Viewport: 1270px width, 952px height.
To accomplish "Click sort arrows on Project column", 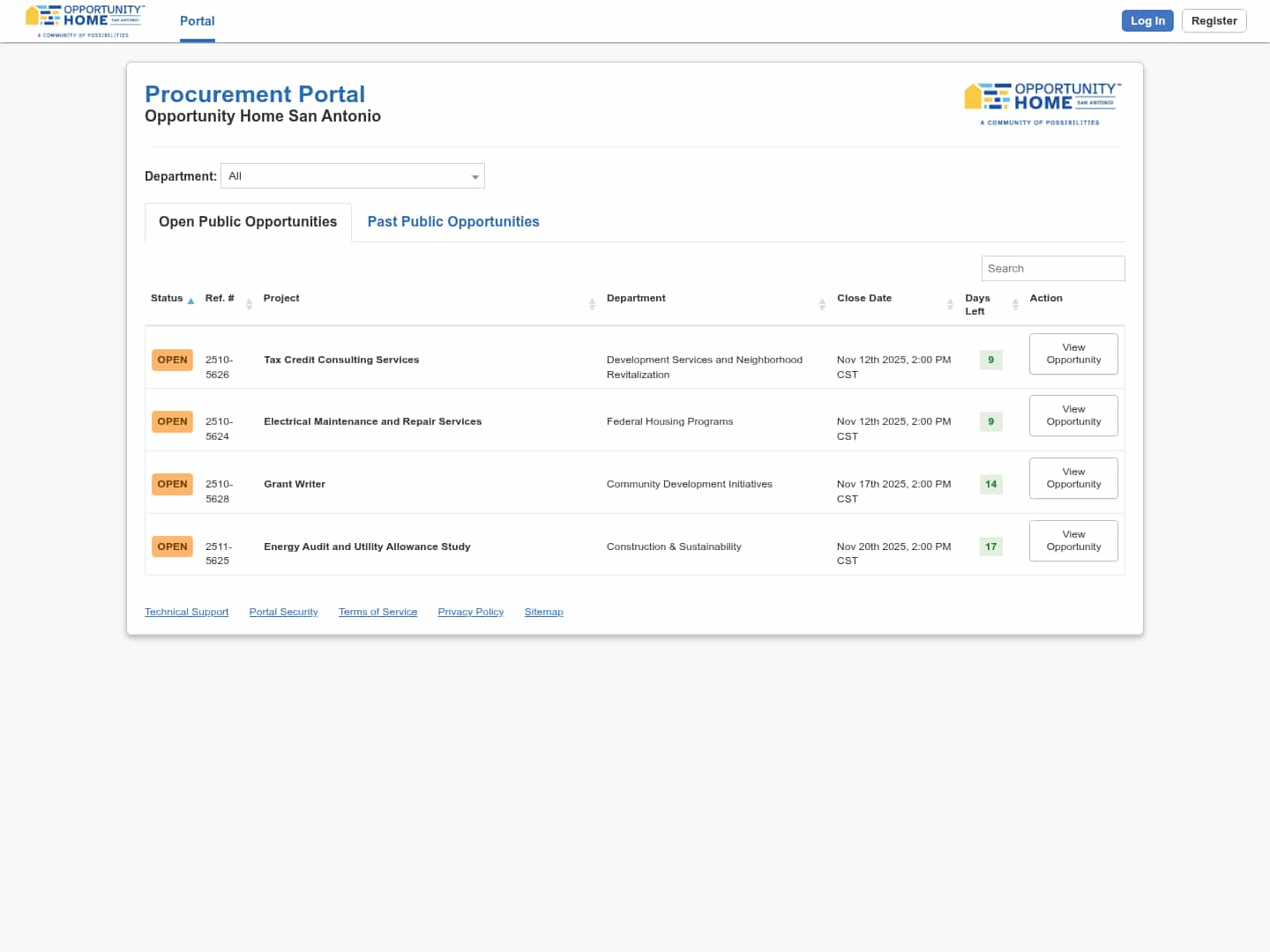I will (592, 304).
